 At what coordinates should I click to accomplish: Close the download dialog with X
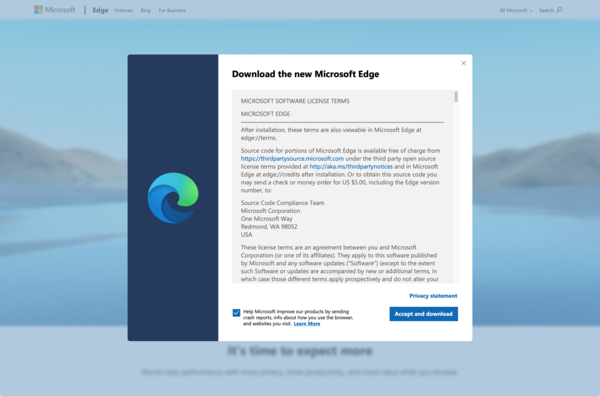pyautogui.click(x=463, y=63)
